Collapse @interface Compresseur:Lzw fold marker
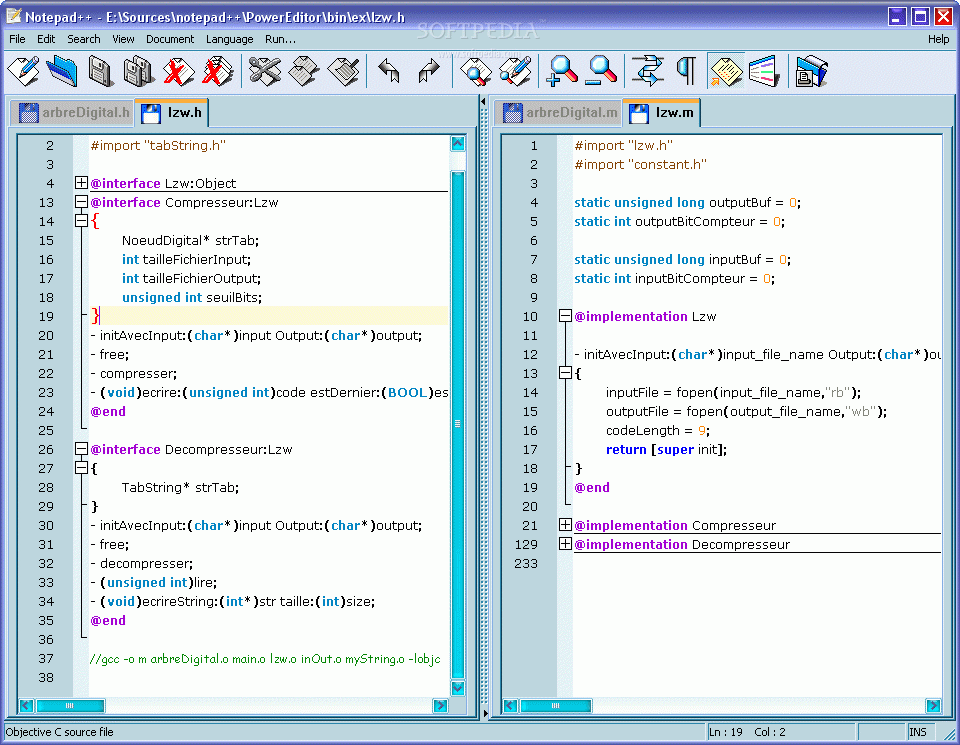This screenshot has width=960, height=745. pos(81,201)
